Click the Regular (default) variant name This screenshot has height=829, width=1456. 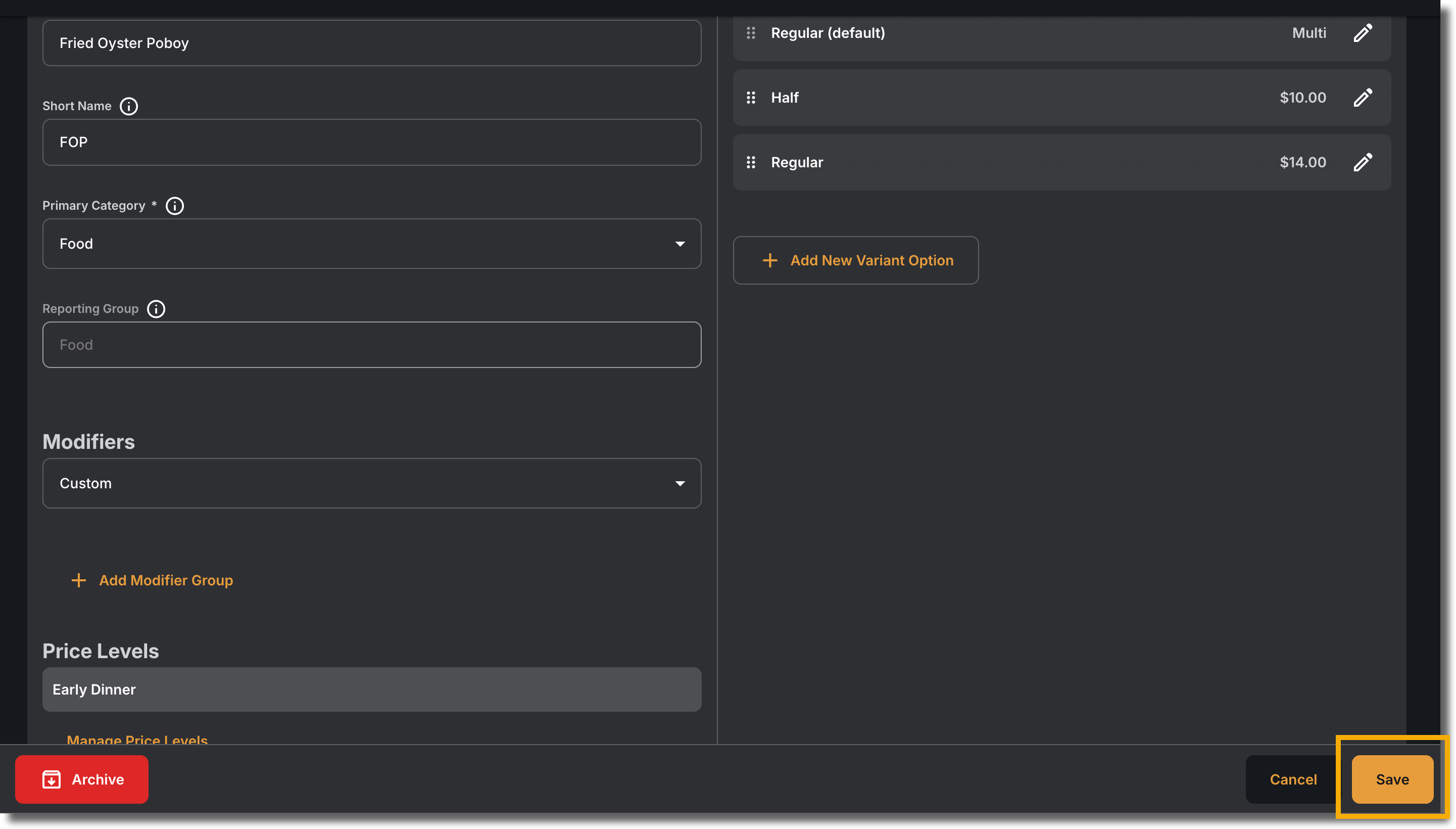click(x=828, y=33)
